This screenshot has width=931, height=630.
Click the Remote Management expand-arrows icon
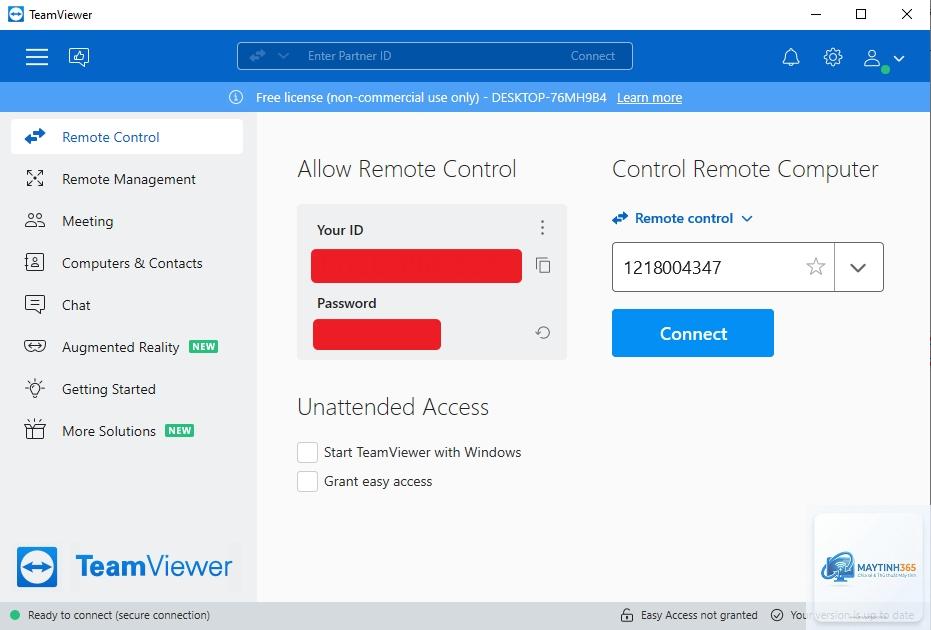[x=35, y=178]
